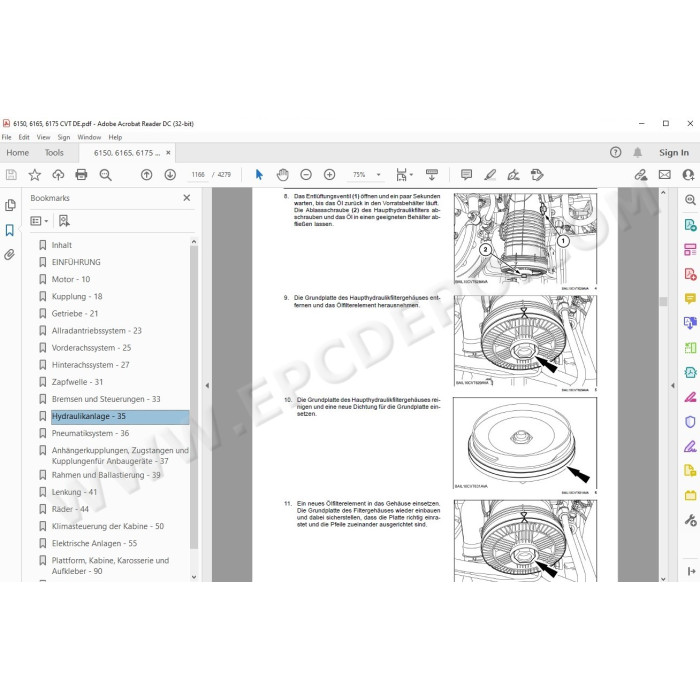
Task: Show the page thumbnails panel
Action: (x=10, y=205)
